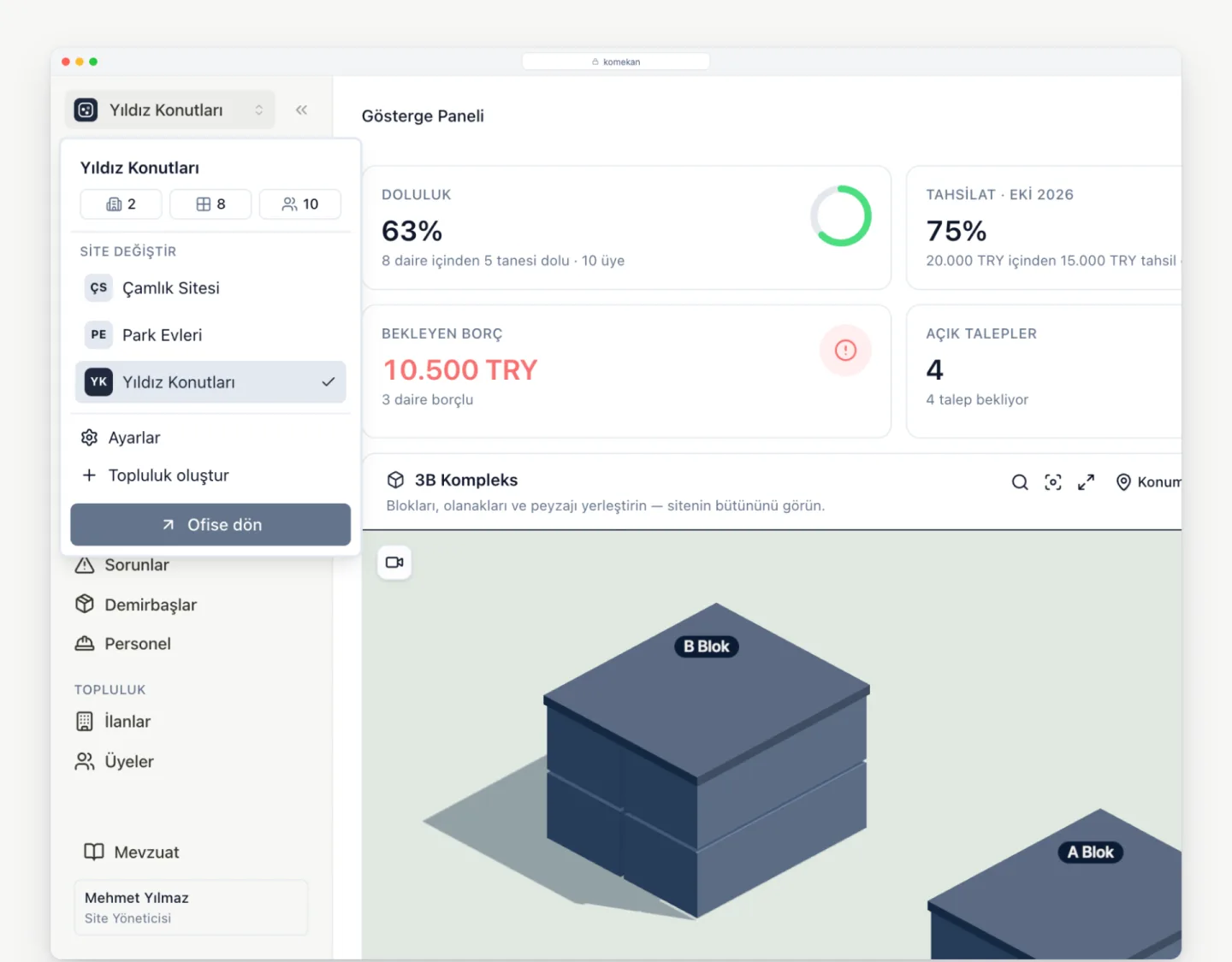The image size is (1232, 962).
Task: Select the checked Yıldız Konutları site
Action: tap(210, 382)
